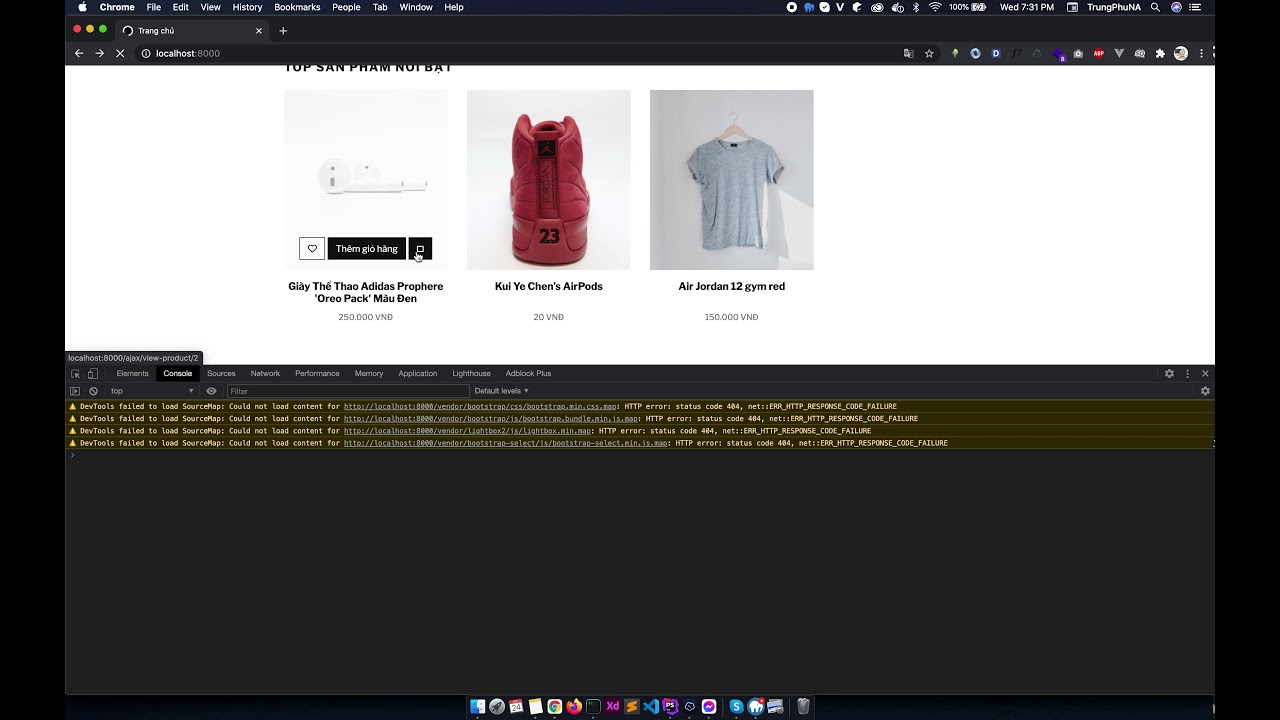Open the Kui Ye Chen's AirPods product link

tap(549, 286)
